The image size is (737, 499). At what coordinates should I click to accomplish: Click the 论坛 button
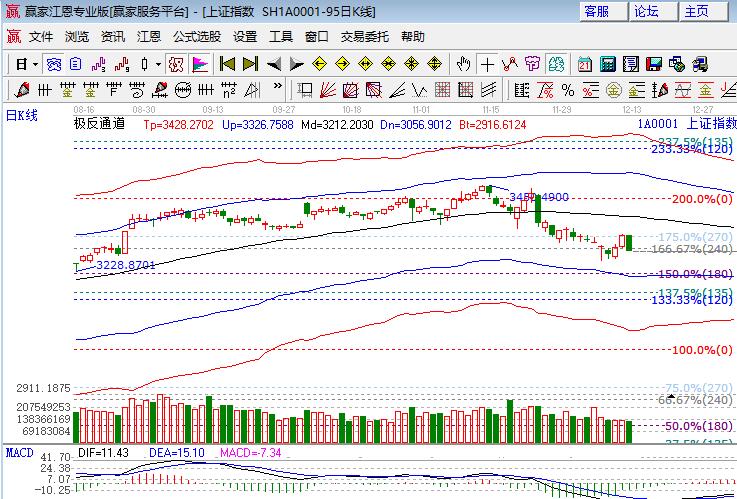pos(647,11)
